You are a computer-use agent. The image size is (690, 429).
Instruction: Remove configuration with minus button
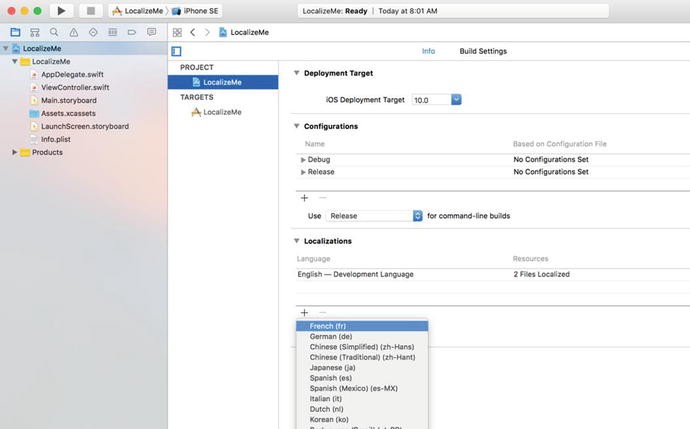(323, 198)
